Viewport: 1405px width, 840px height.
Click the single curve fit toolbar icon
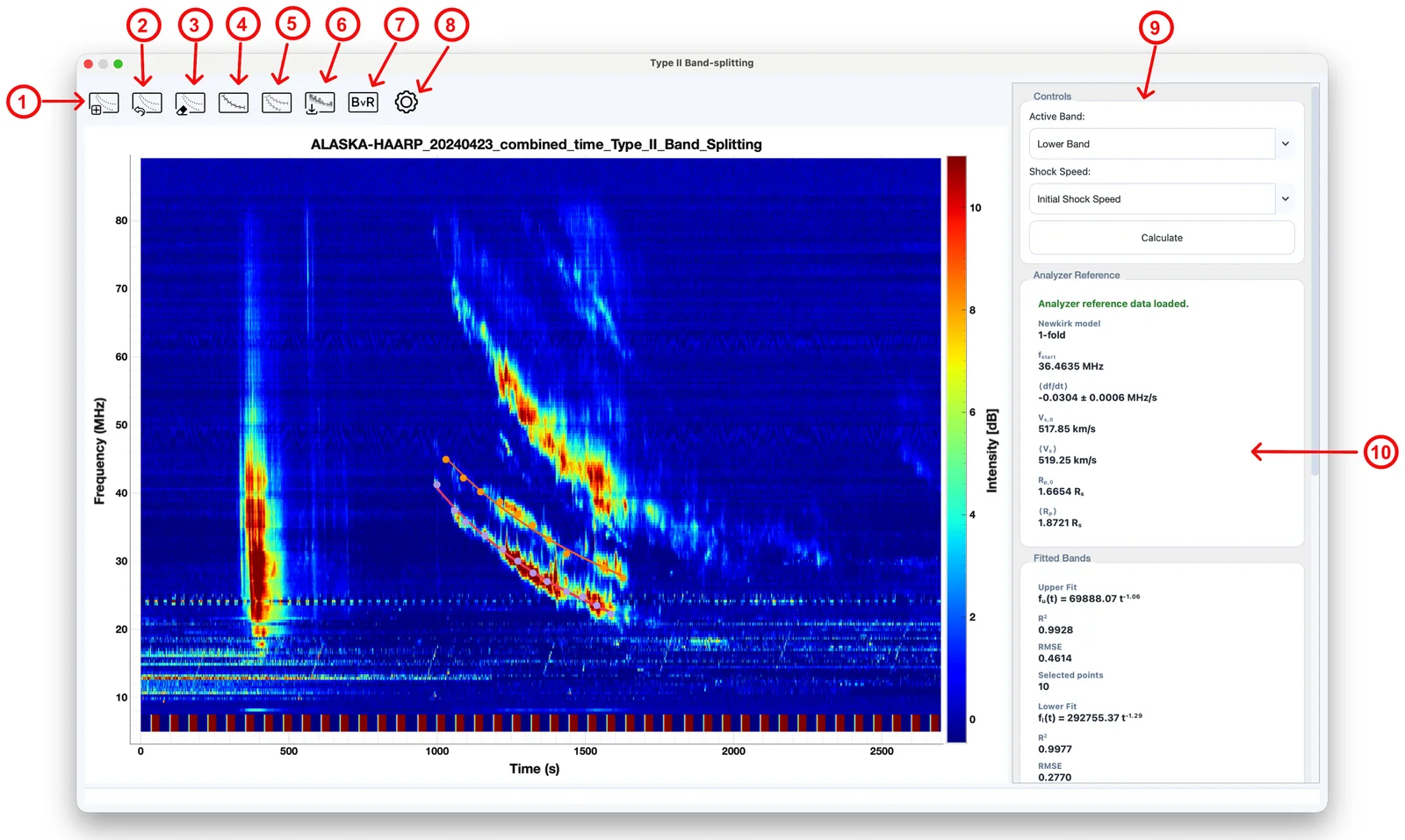pyautogui.click(x=233, y=103)
